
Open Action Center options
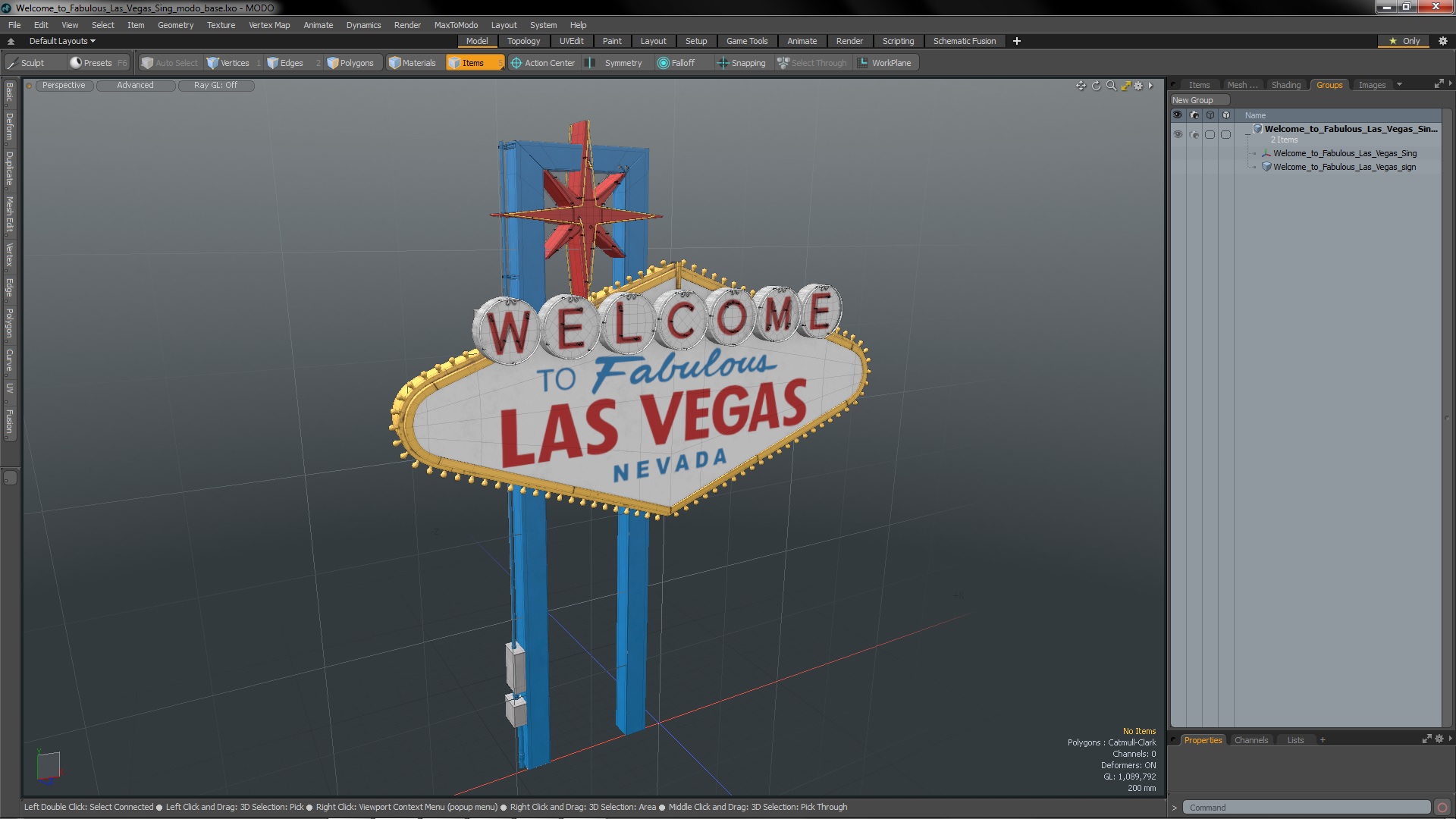click(x=543, y=63)
